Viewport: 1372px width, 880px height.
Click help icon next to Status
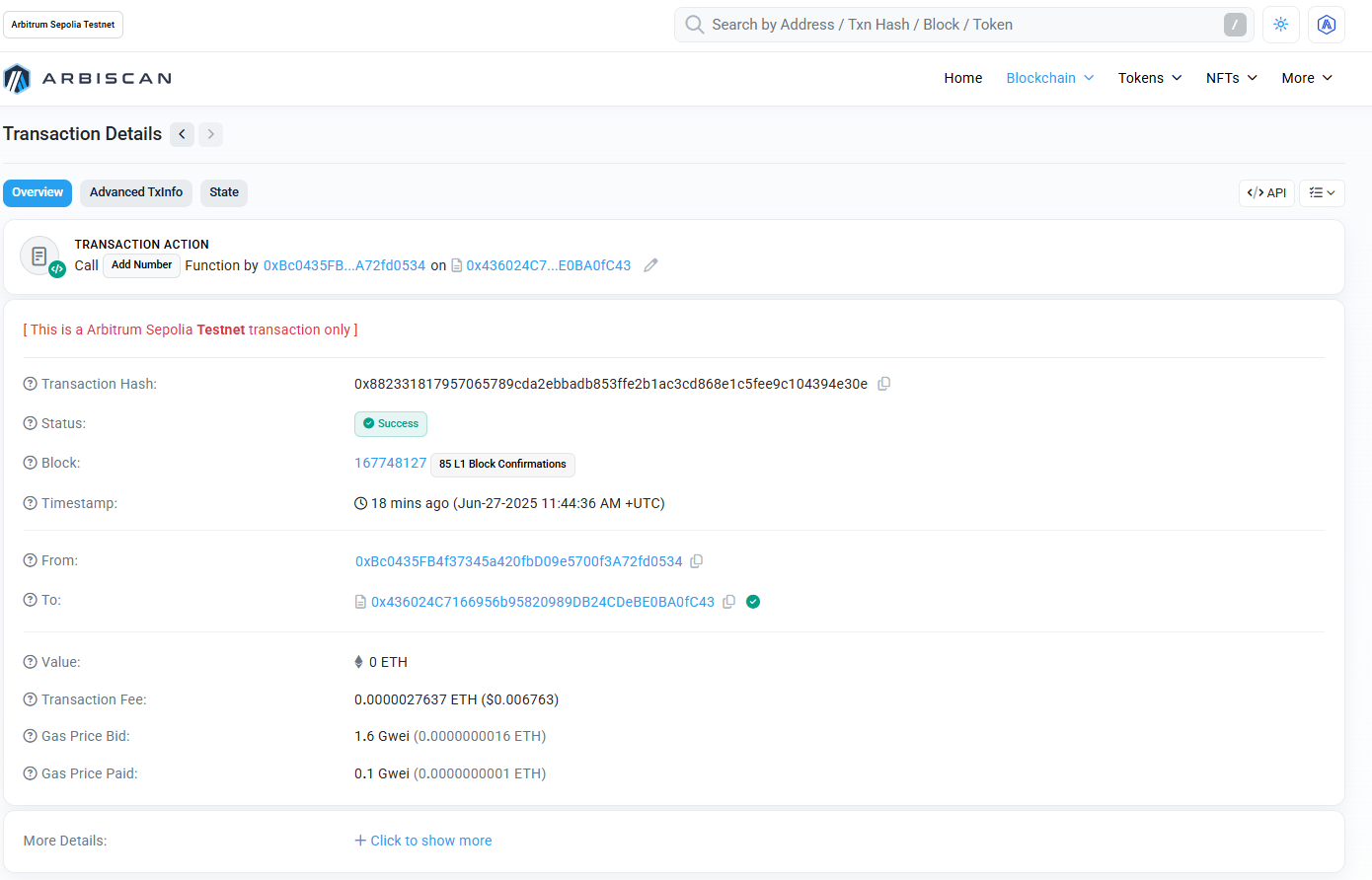coord(31,423)
